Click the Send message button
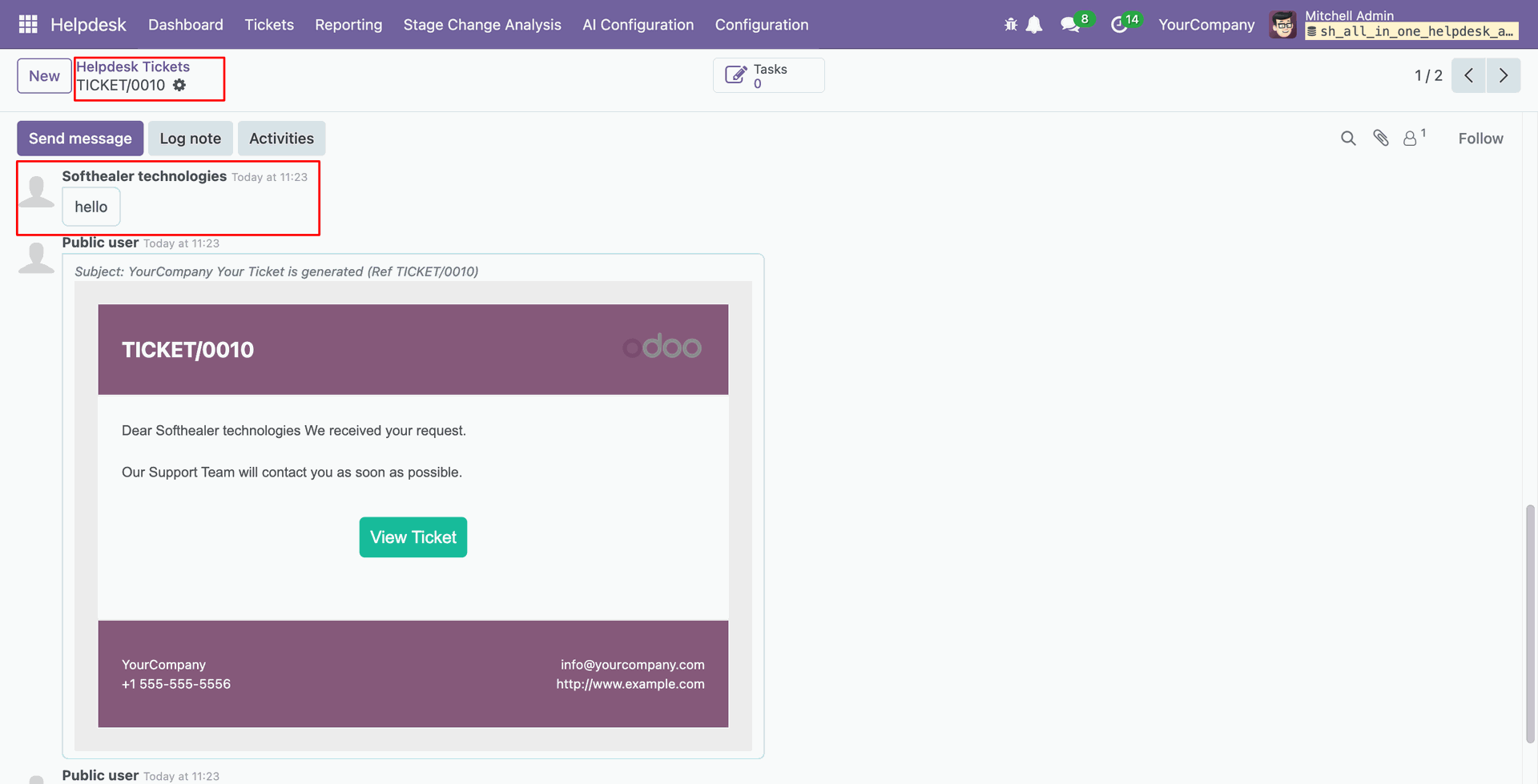The width and height of the screenshot is (1538, 784). click(80, 139)
